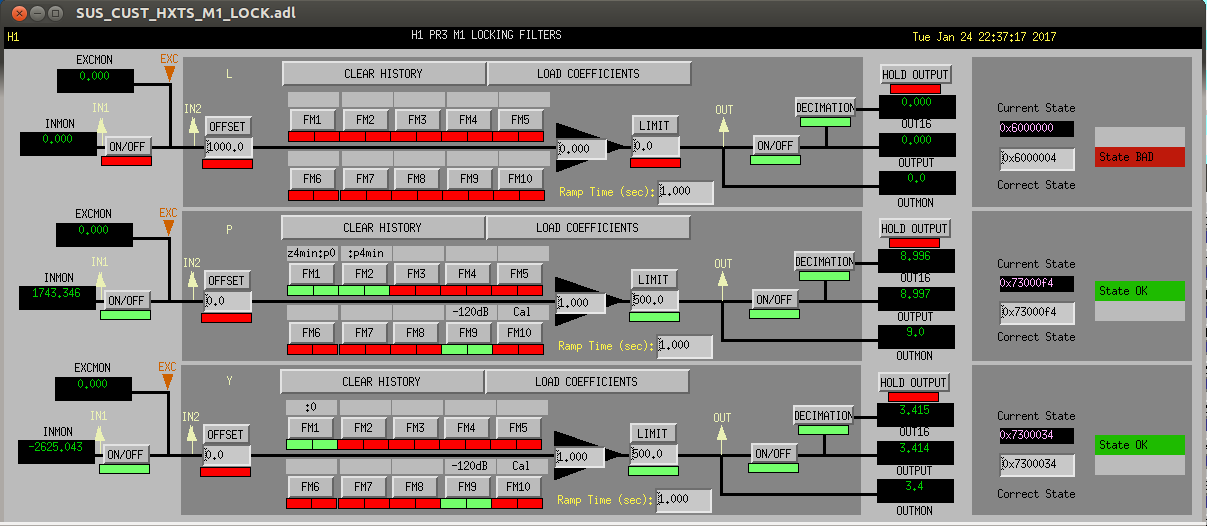
Task: Click Correct State field 0x6000004
Action: tap(1037, 159)
